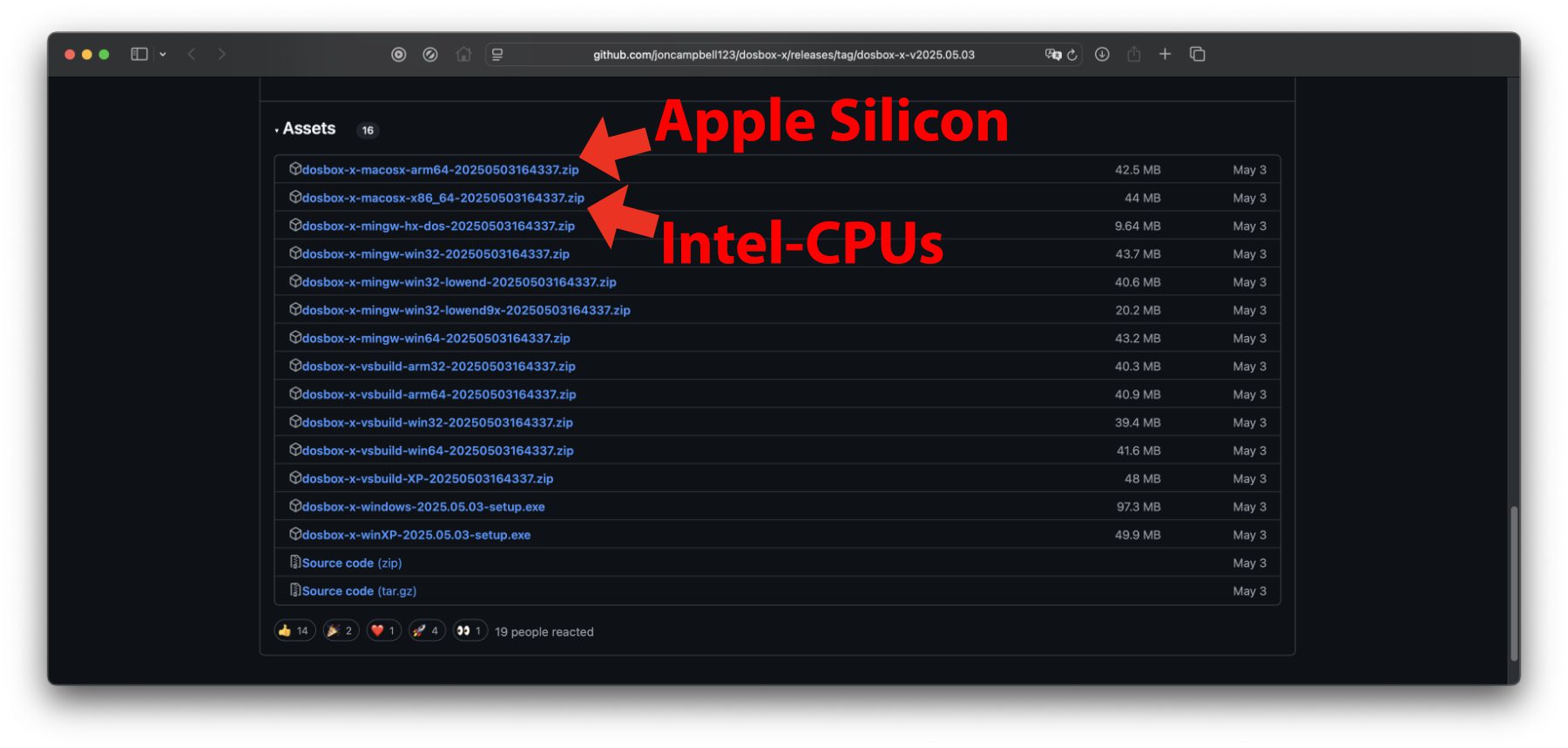The width and height of the screenshot is (1568, 748).
Task: Open the share sheet icon
Action: pyautogui.click(x=1133, y=54)
